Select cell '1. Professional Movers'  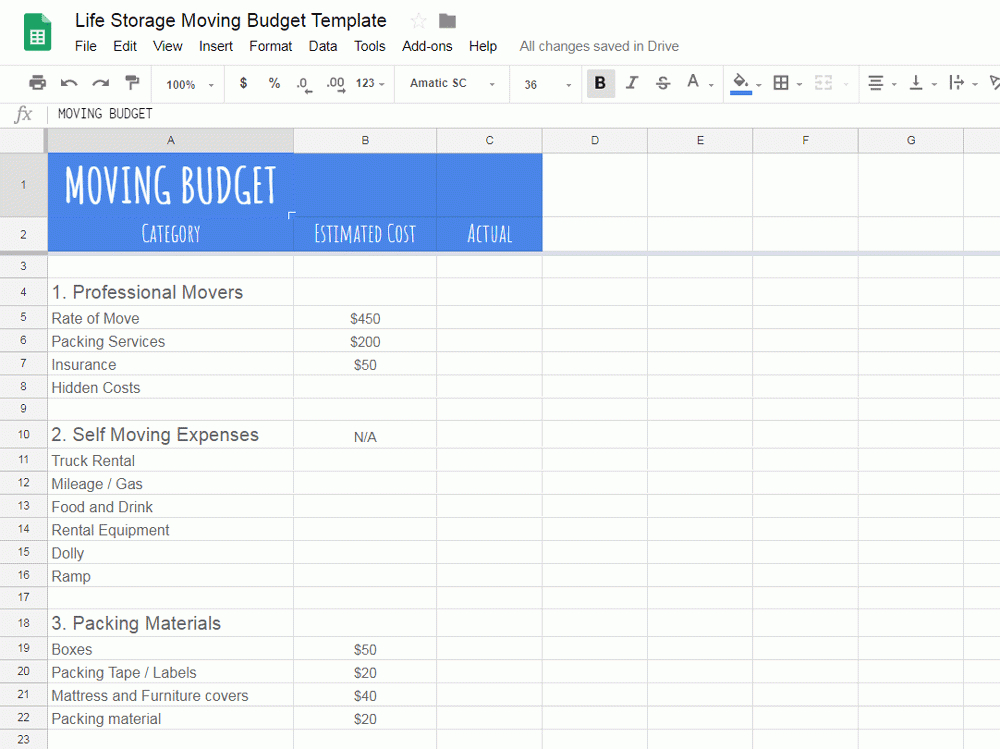pos(171,292)
